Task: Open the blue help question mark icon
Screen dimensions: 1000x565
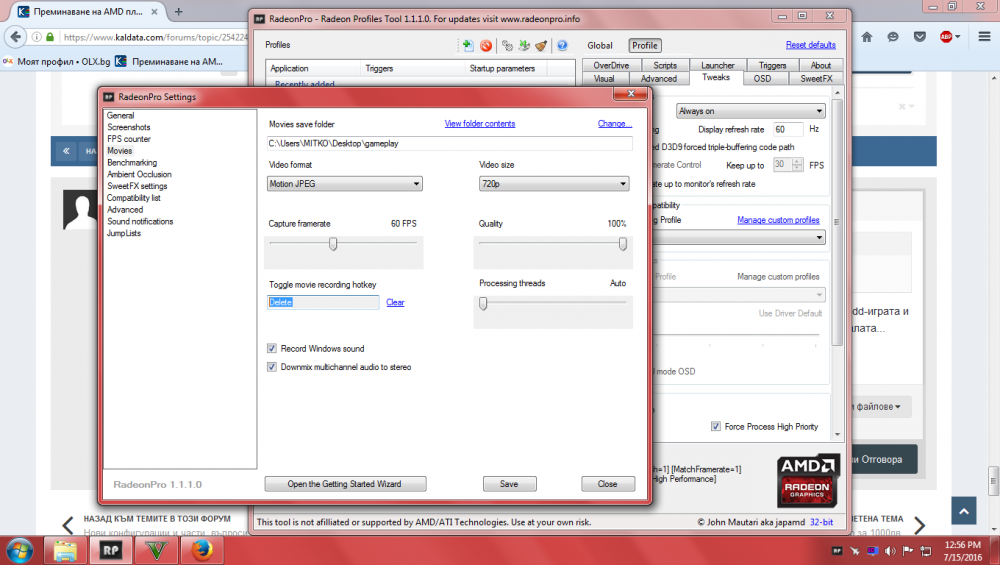Action: (562, 45)
